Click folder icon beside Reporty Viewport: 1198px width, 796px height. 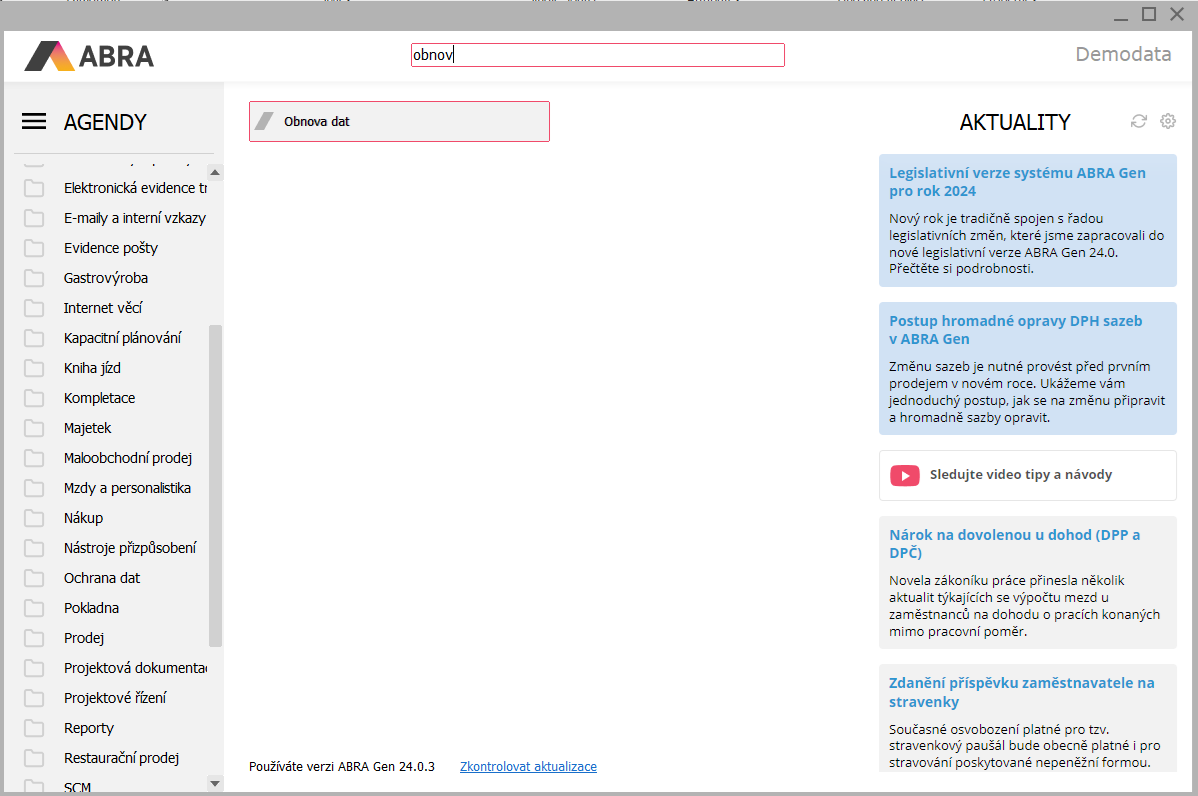[34, 728]
